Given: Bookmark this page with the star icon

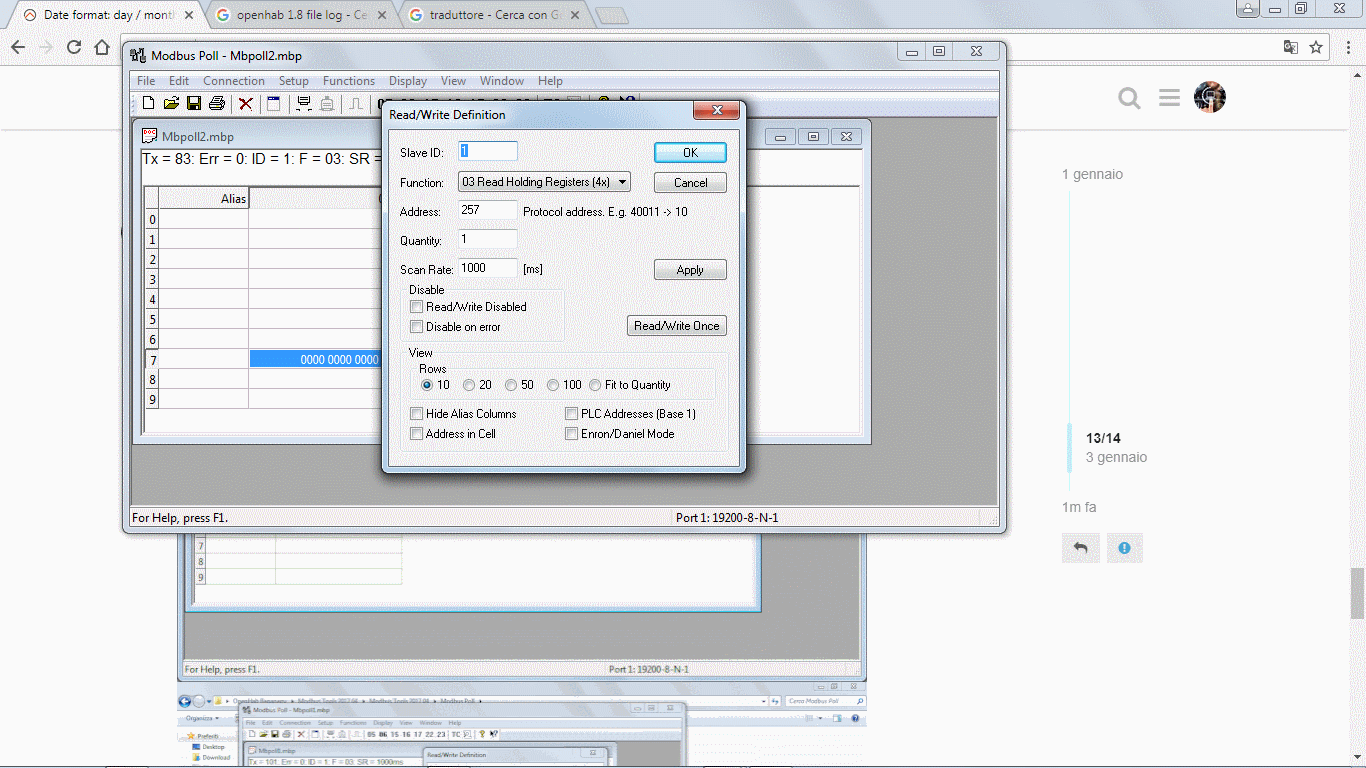Looking at the screenshot, I should [1316, 47].
